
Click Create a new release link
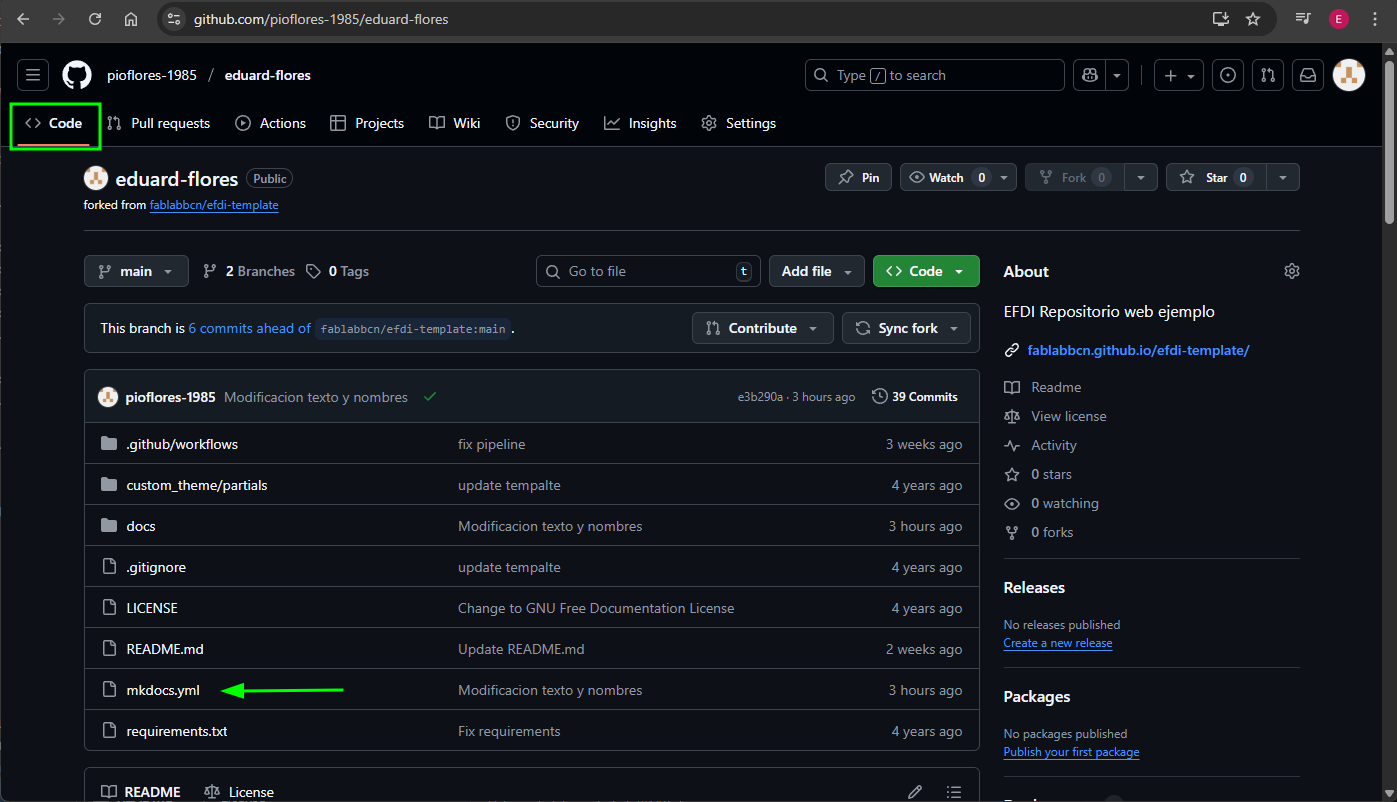tap(1057, 643)
